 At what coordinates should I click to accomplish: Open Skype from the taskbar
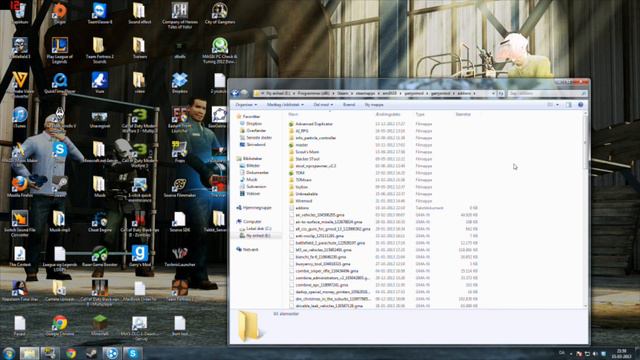click(x=133, y=353)
